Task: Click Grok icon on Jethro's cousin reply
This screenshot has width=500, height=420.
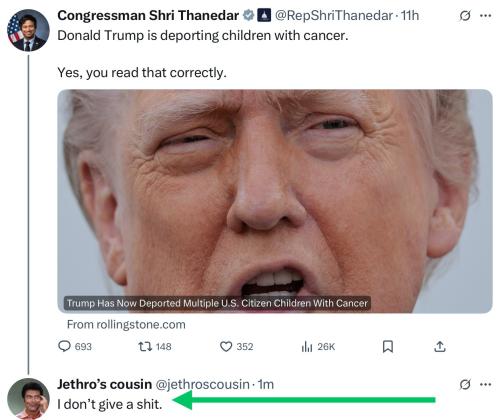Action: pyautogui.click(x=465, y=384)
